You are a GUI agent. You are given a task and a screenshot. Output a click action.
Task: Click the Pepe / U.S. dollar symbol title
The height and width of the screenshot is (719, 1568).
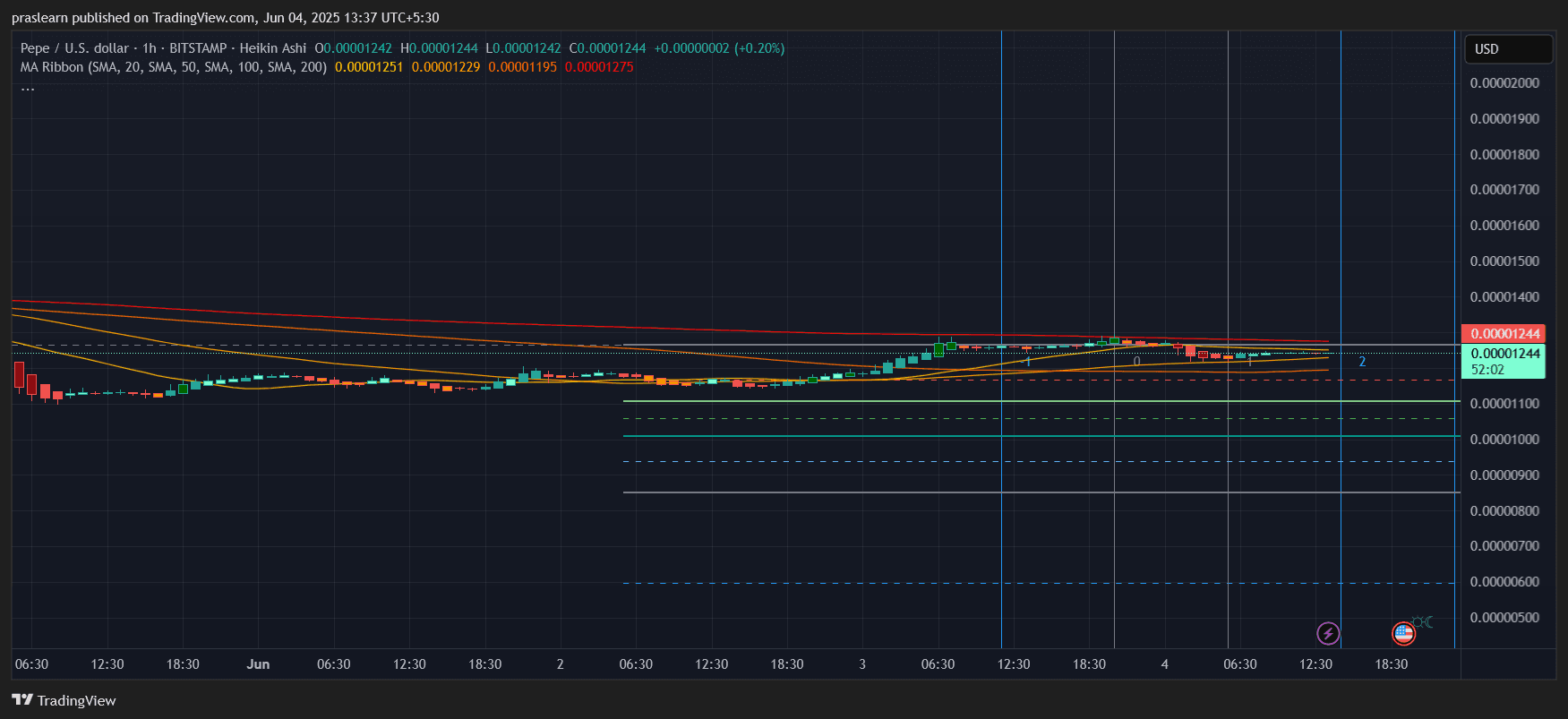(74, 48)
